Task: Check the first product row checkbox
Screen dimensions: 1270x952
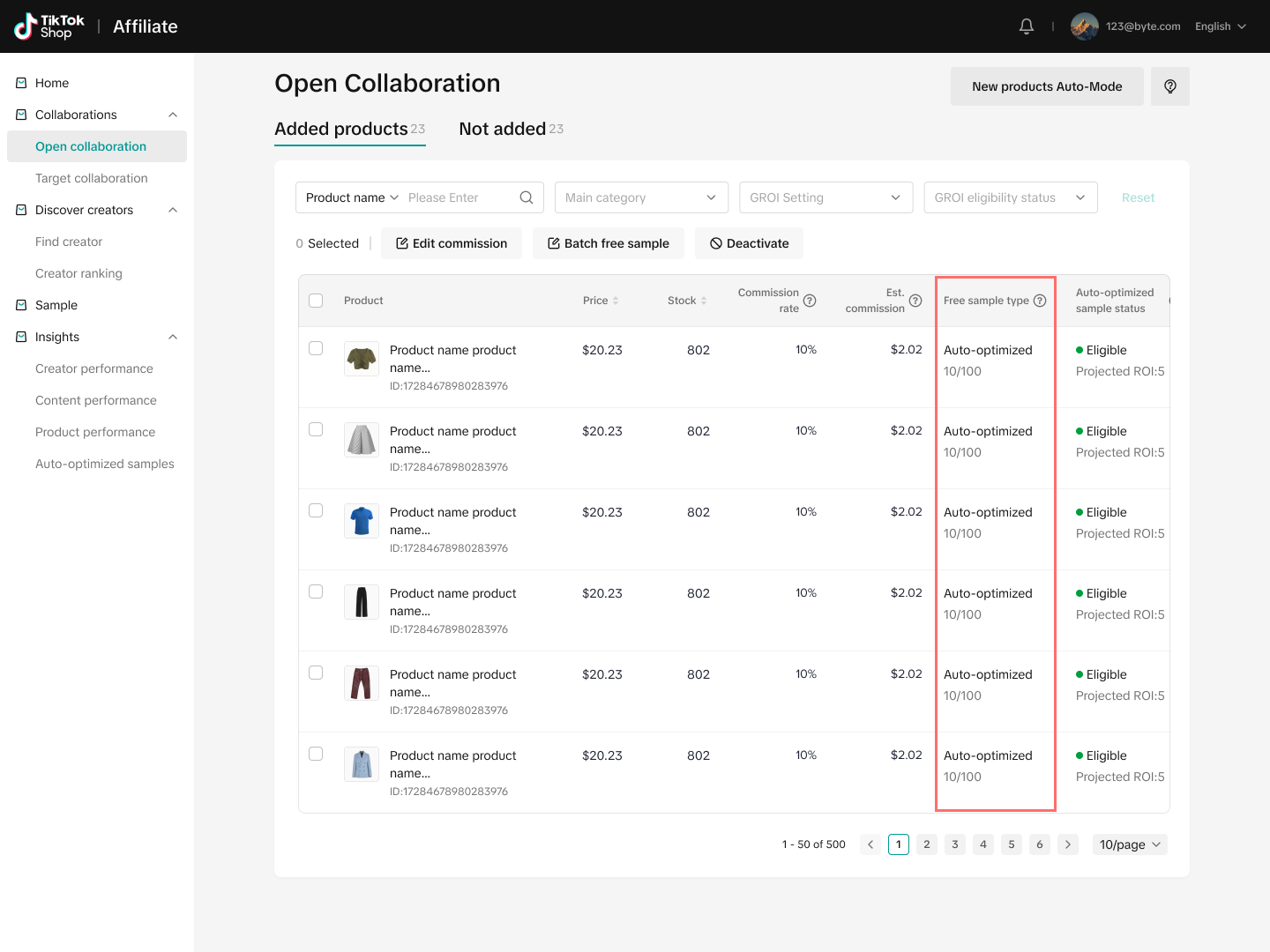Action: click(x=316, y=348)
